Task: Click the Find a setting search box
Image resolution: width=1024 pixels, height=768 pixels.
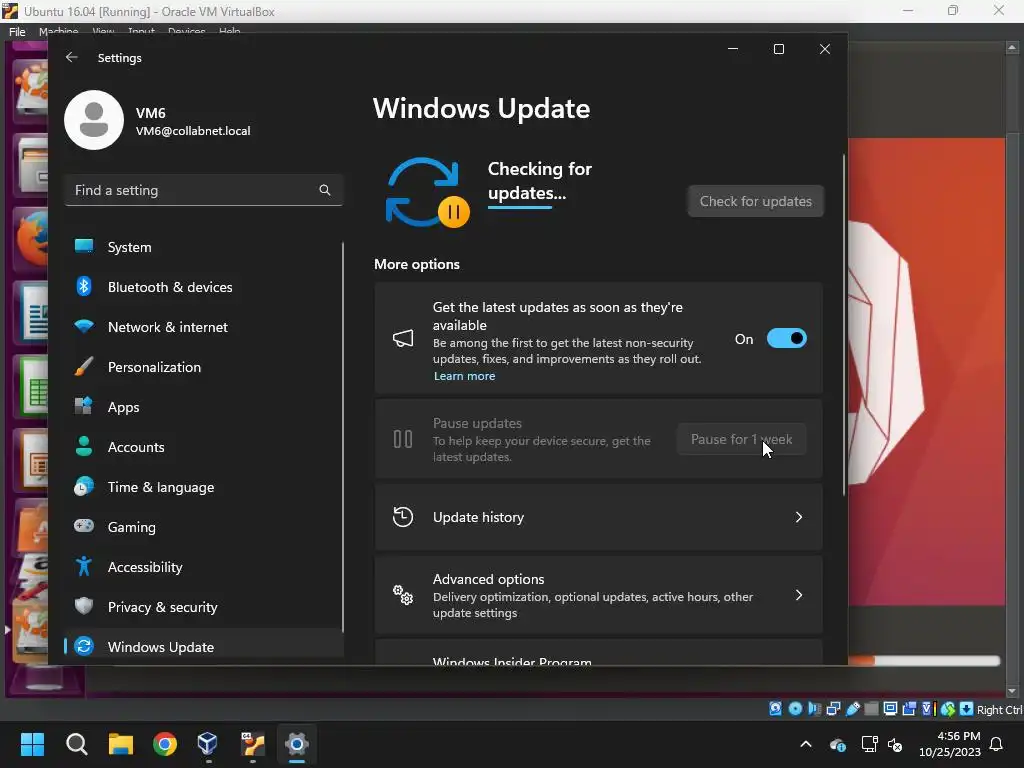Action: point(204,190)
